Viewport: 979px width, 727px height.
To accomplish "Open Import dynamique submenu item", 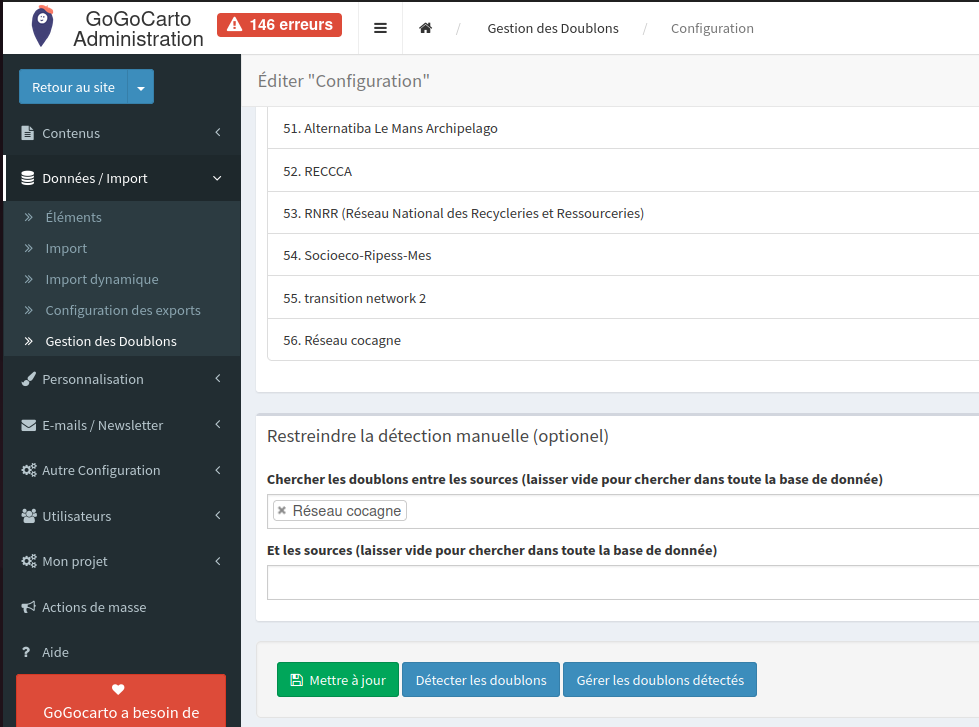I will coord(102,279).
